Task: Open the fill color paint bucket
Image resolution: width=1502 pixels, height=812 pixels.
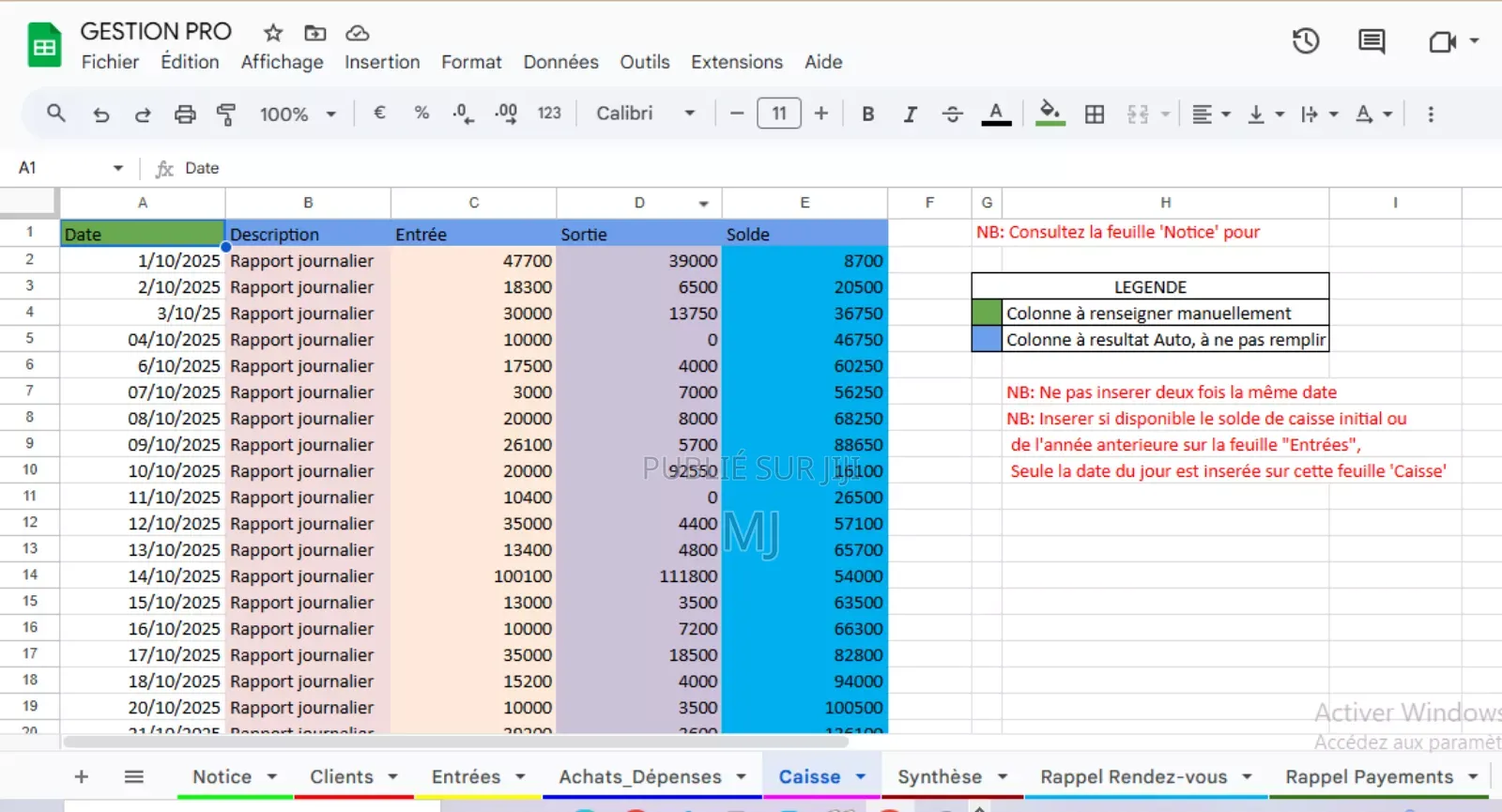Action: click(1050, 113)
